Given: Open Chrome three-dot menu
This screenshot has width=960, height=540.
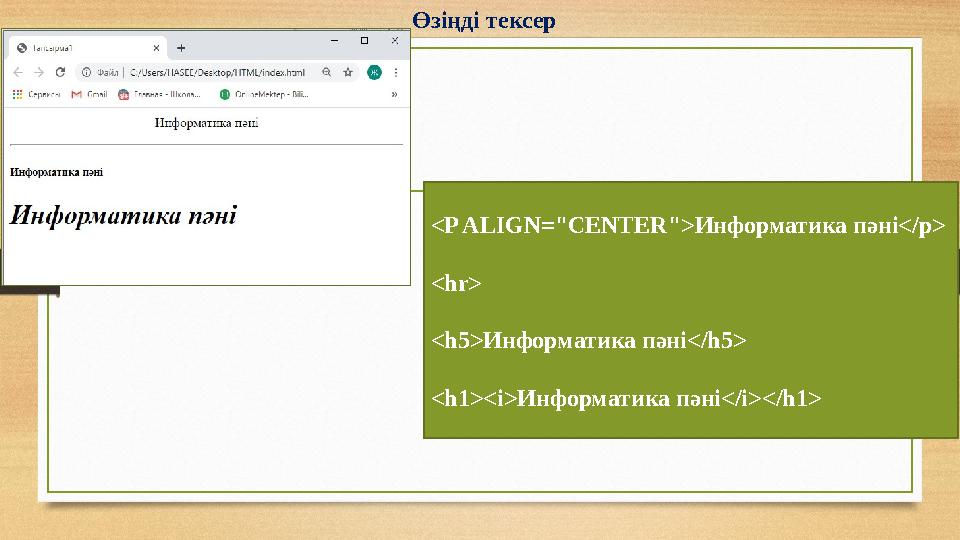Looking at the screenshot, I should [x=396, y=72].
